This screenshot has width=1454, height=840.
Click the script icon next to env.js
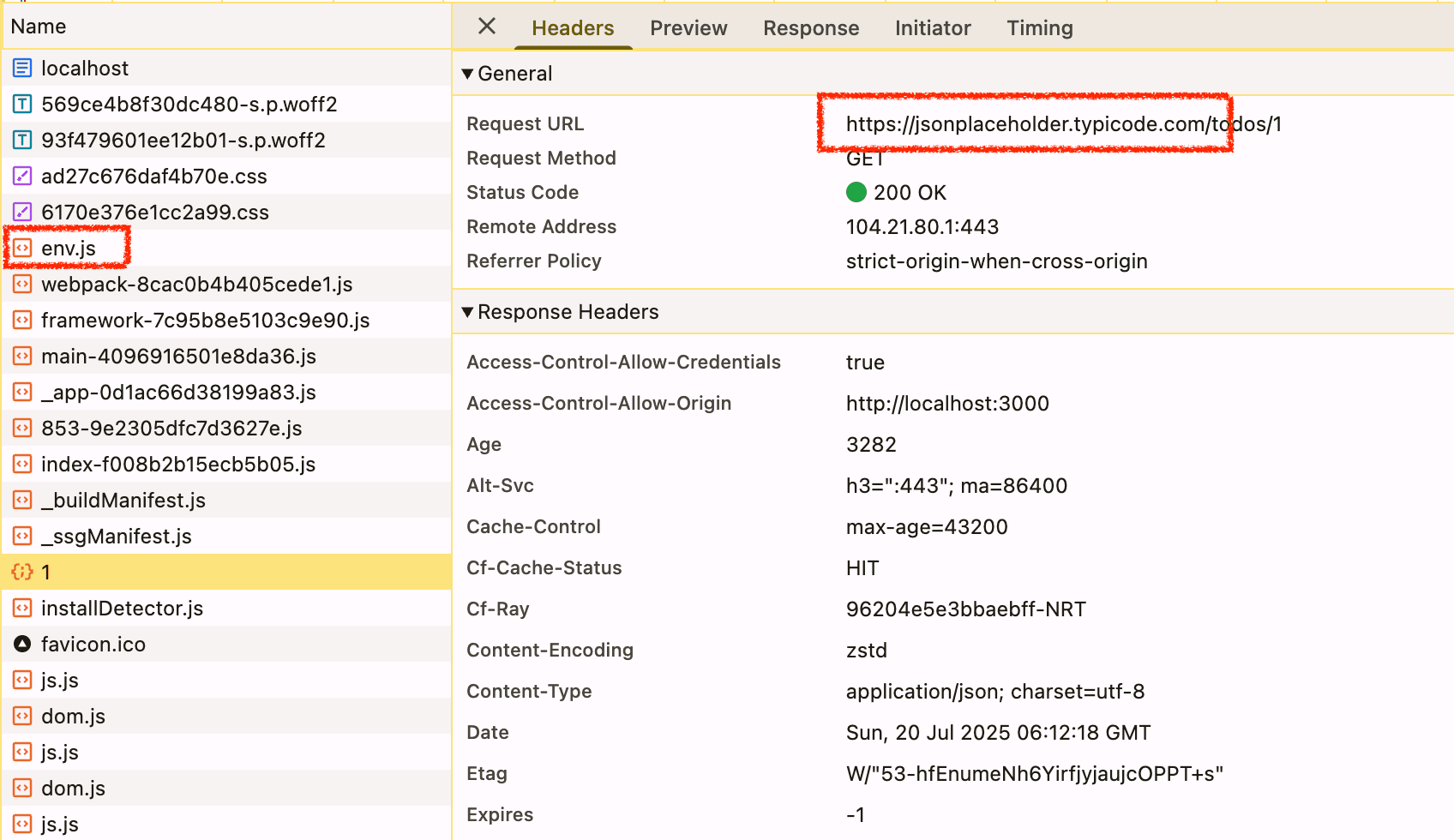click(22, 249)
